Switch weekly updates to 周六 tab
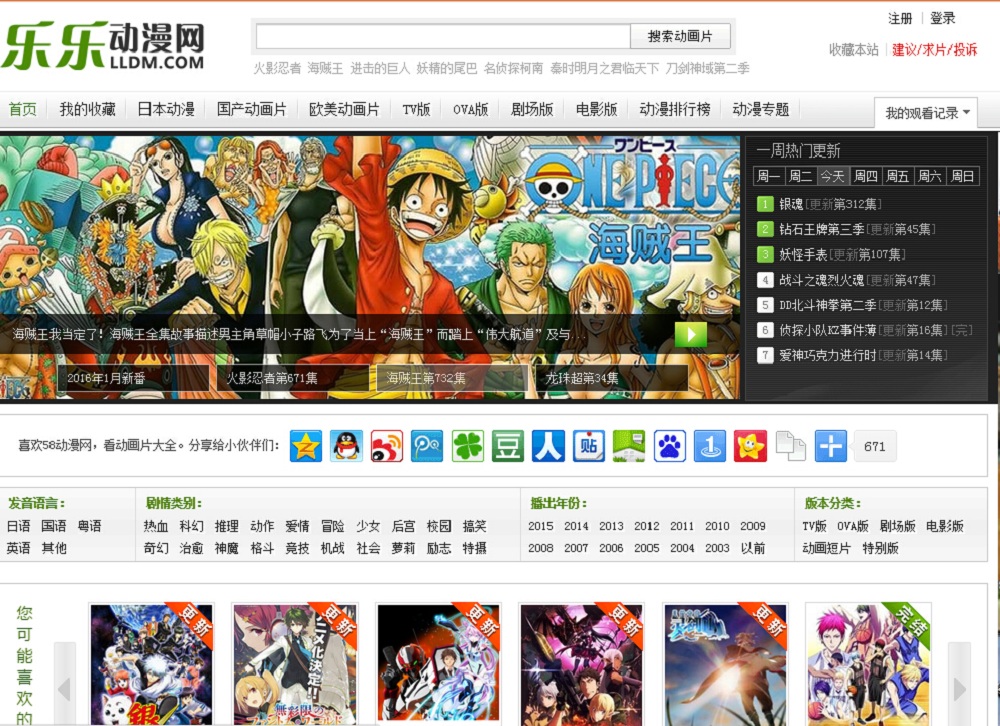1000x726 pixels. click(930, 176)
